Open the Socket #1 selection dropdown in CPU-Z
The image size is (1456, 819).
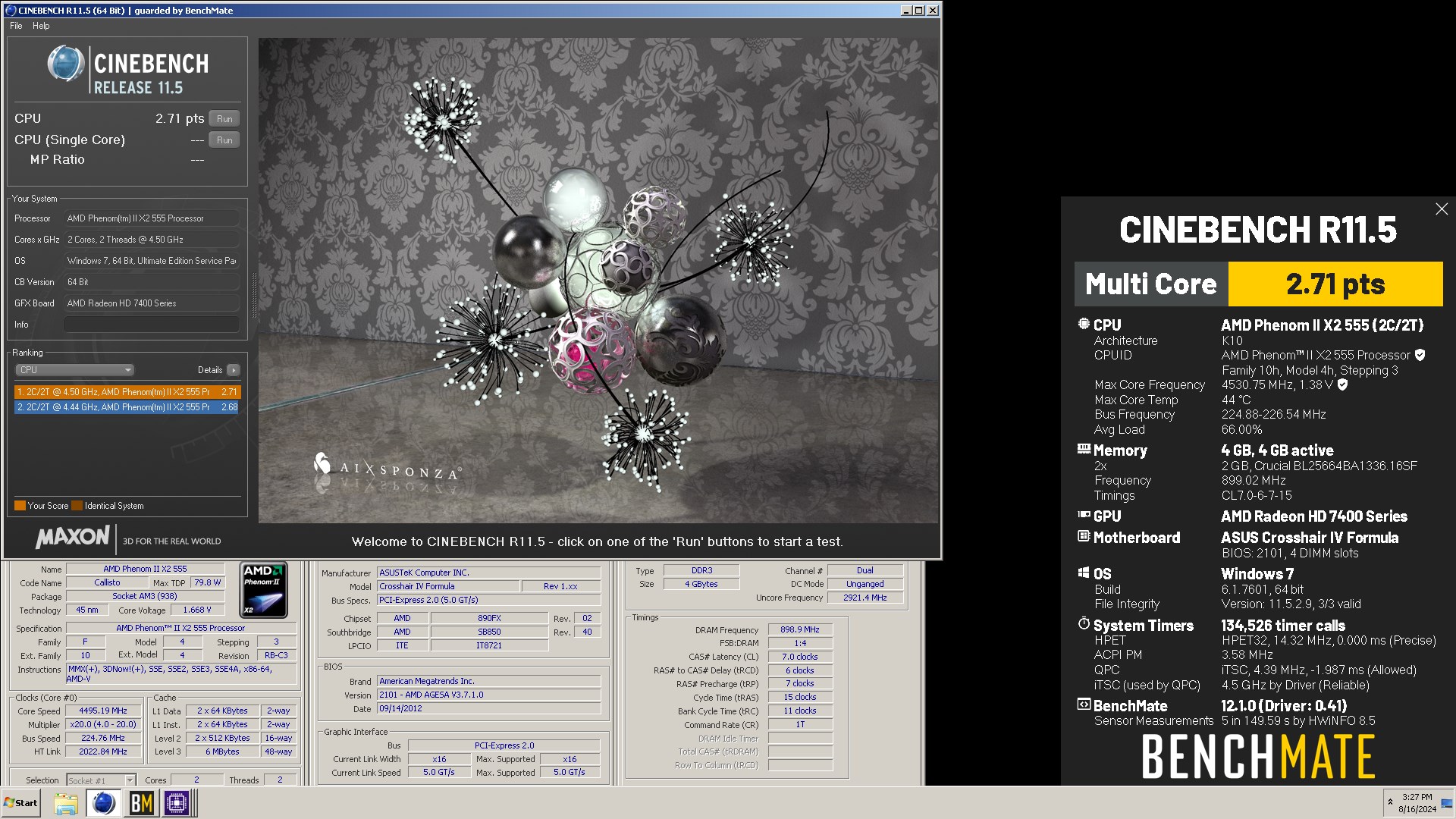[101, 780]
